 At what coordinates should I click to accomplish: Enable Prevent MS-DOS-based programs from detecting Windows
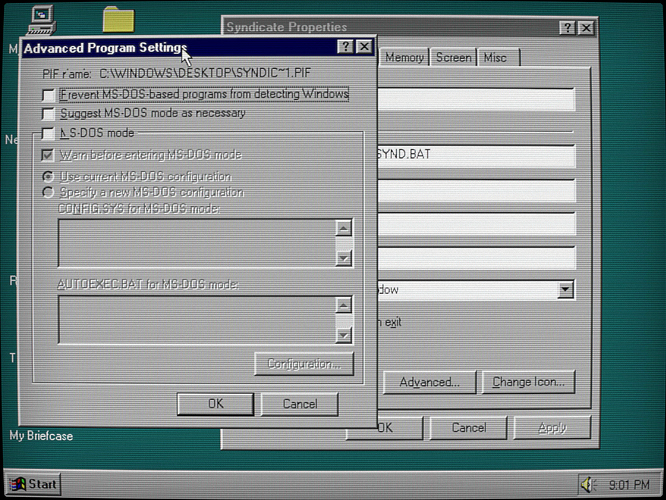coord(48,95)
